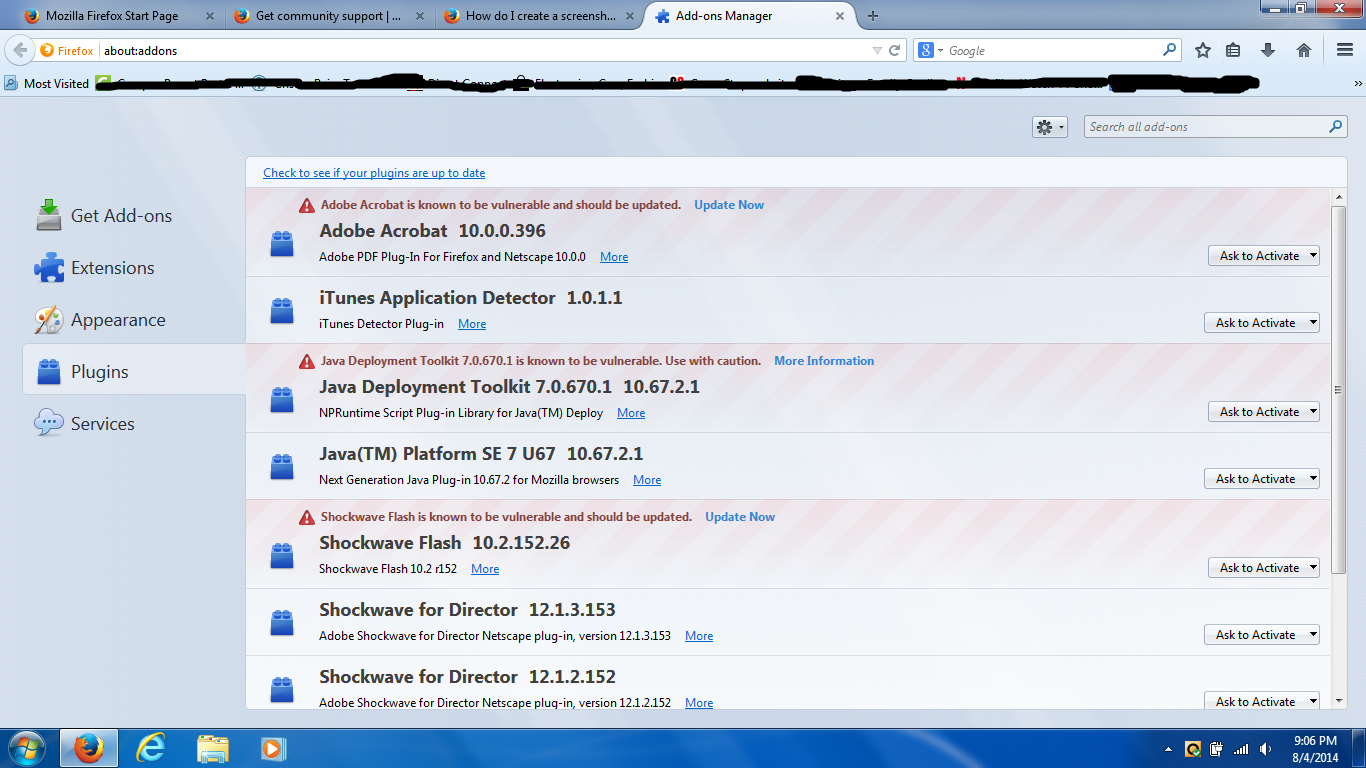Image resolution: width=1366 pixels, height=768 pixels.
Task: Switch to How do I create a screenshot tab
Action: pos(540,16)
